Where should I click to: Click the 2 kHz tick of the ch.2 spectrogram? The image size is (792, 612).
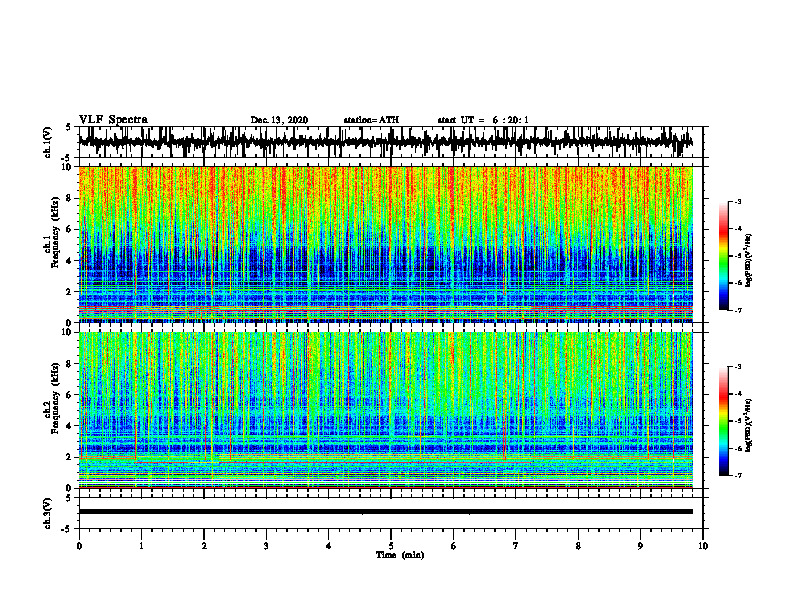[x=69, y=457]
